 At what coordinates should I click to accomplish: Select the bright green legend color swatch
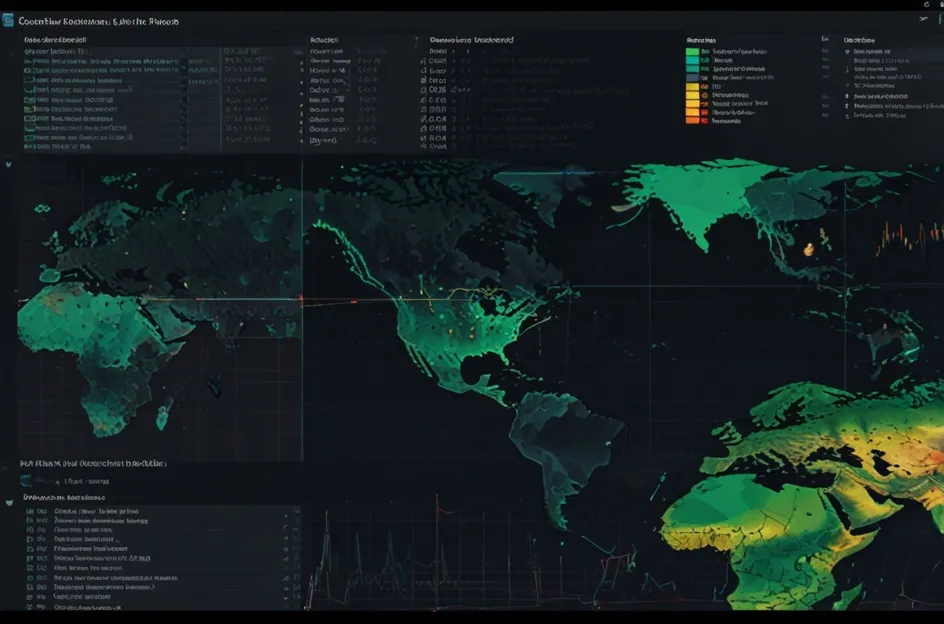point(692,50)
